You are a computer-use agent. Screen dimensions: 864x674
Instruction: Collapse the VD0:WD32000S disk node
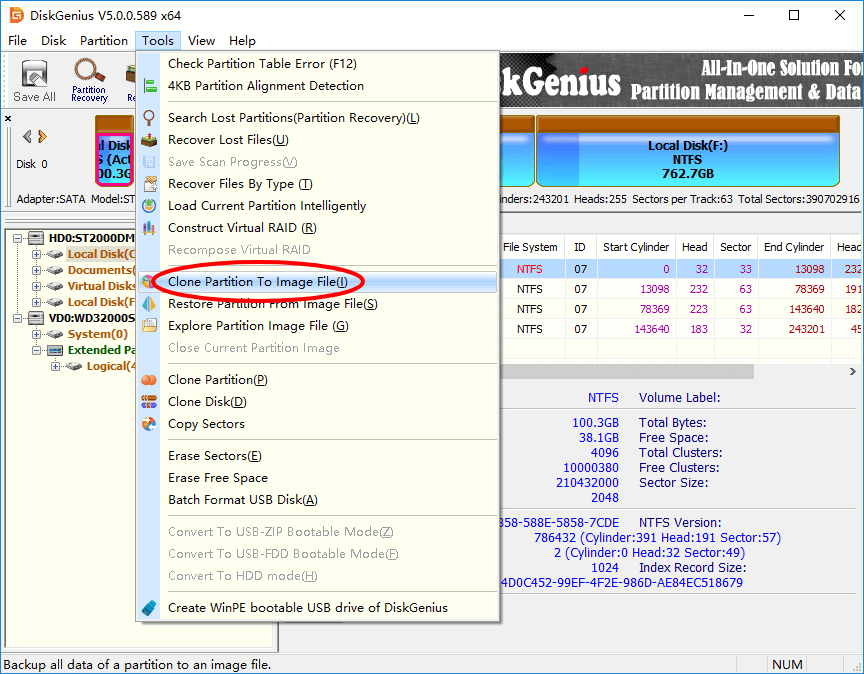tap(18, 318)
